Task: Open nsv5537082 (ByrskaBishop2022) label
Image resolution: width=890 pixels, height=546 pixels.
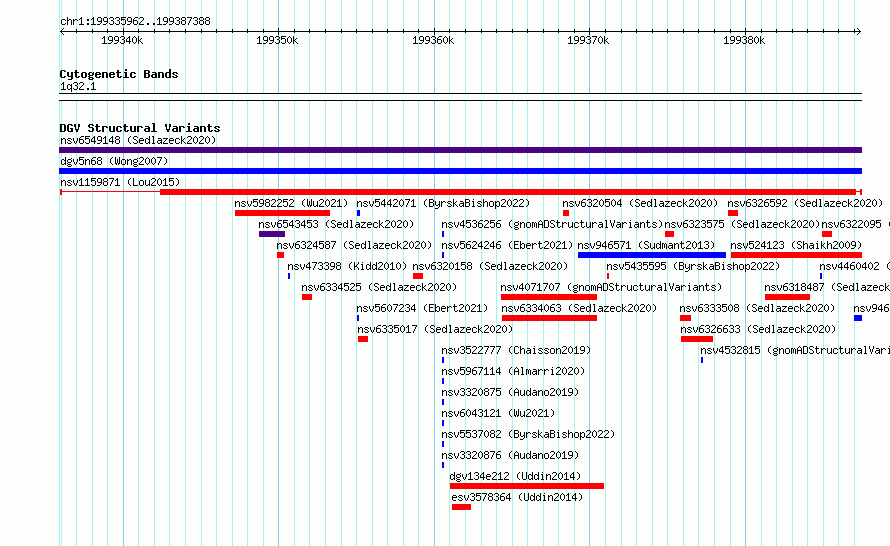Action: pyautogui.click(x=528, y=434)
